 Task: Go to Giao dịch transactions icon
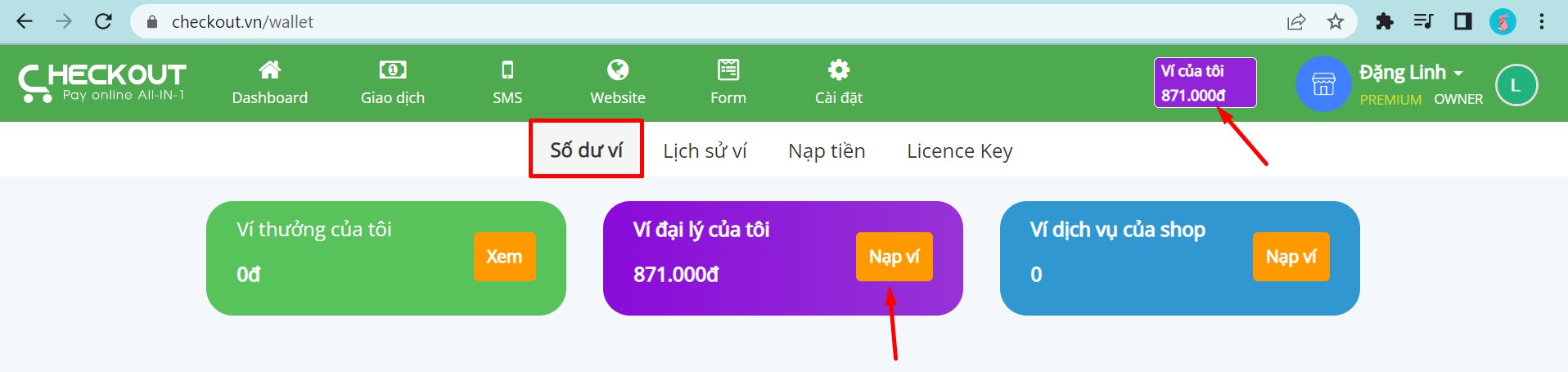pyautogui.click(x=393, y=69)
